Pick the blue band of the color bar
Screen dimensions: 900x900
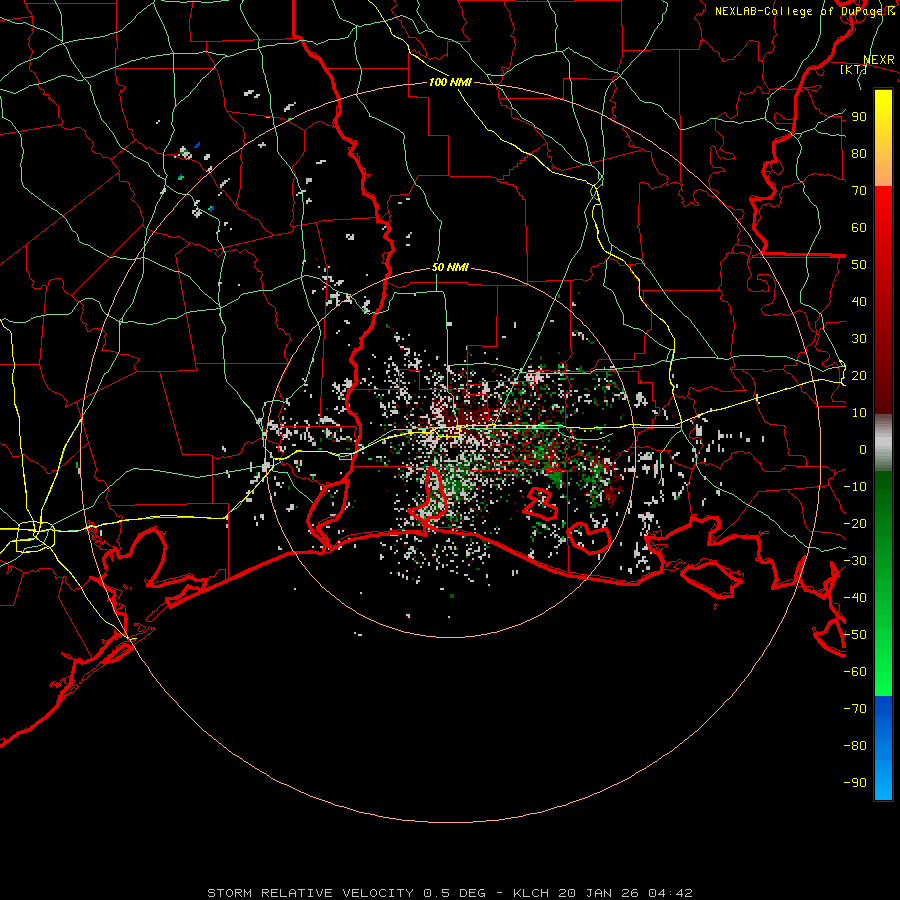[x=883, y=748]
